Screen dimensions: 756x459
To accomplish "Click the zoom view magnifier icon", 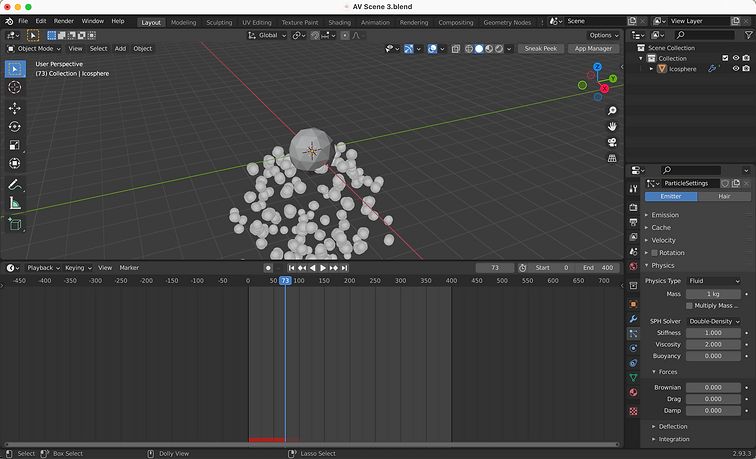I will [612, 111].
